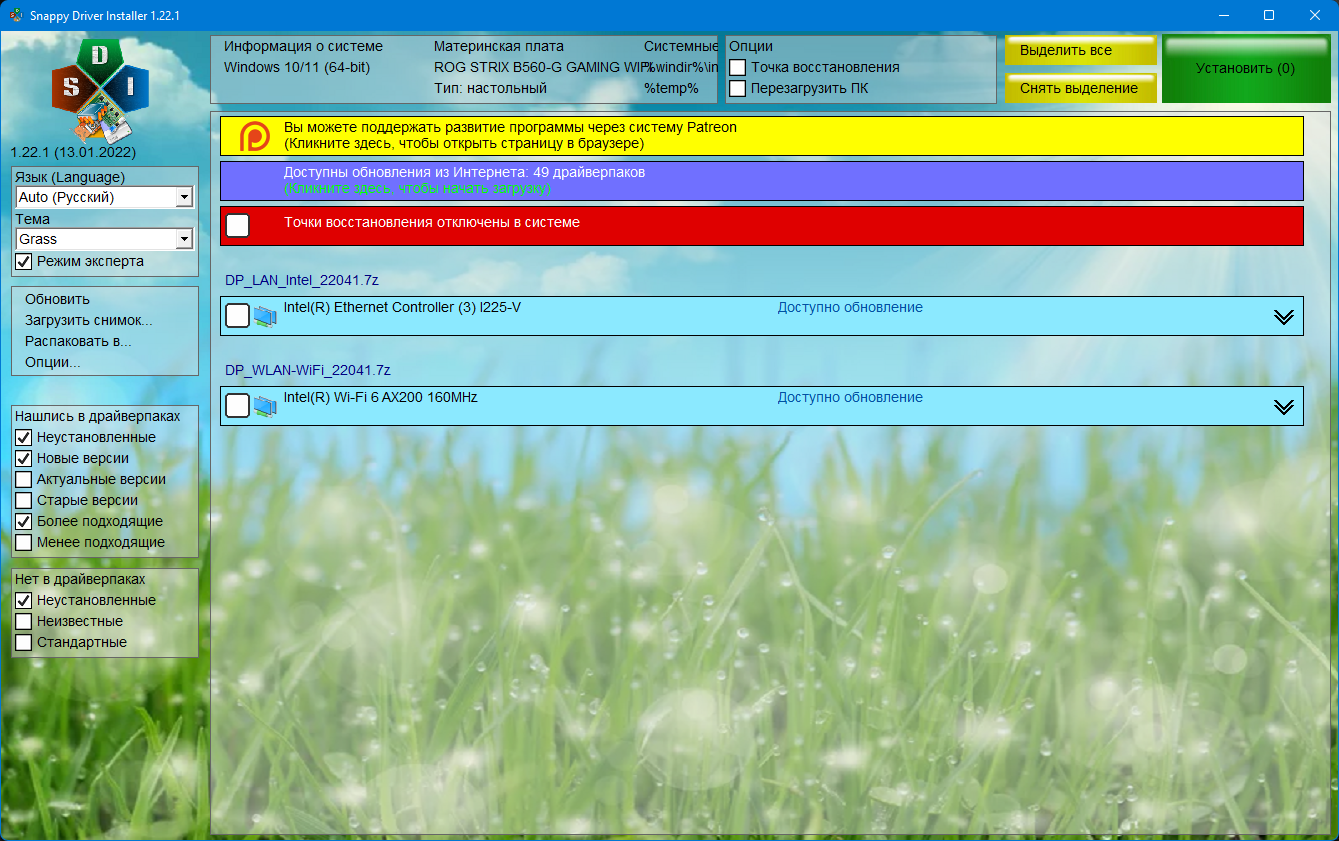Click network icon beside Wi-Fi 6 AX200

[x=265, y=406]
